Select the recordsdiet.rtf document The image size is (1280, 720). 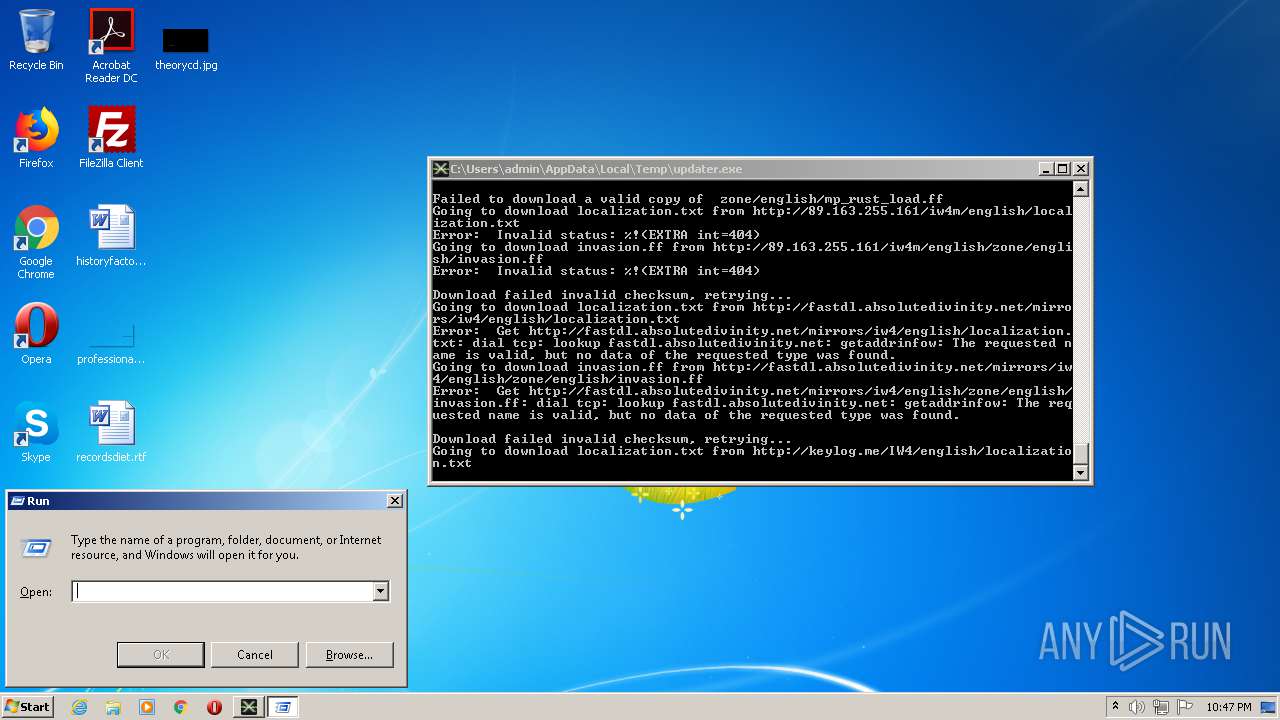pyautogui.click(x=111, y=432)
